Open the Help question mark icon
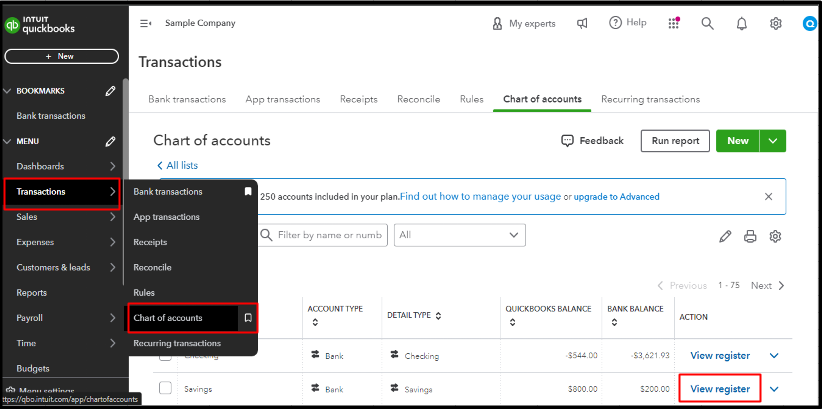The width and height of the screenshot is (822, 409). pos(615,23)
